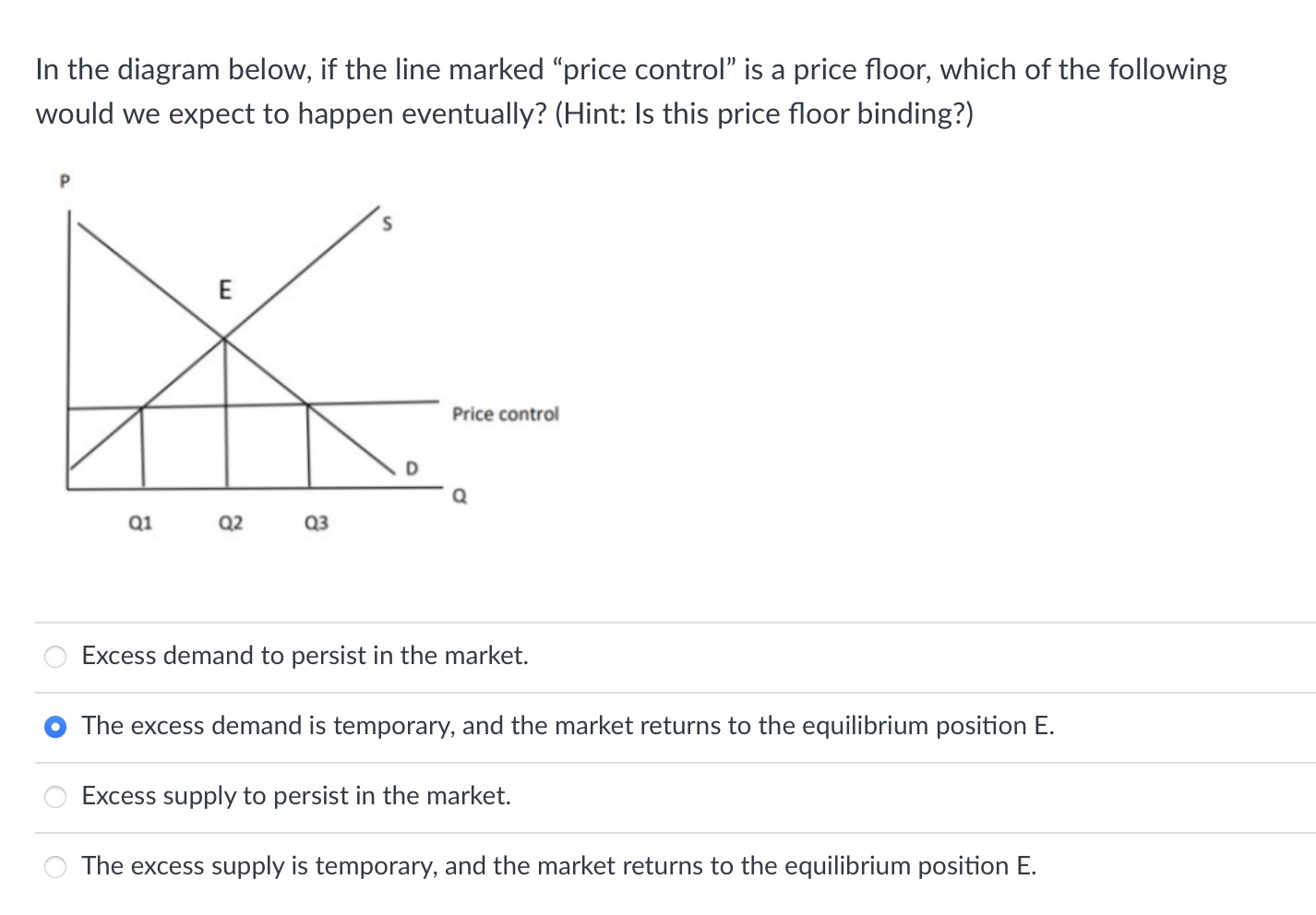Click the Q axis label
1316x915 pixels.
pyautogui.click(x=459, y=495)
